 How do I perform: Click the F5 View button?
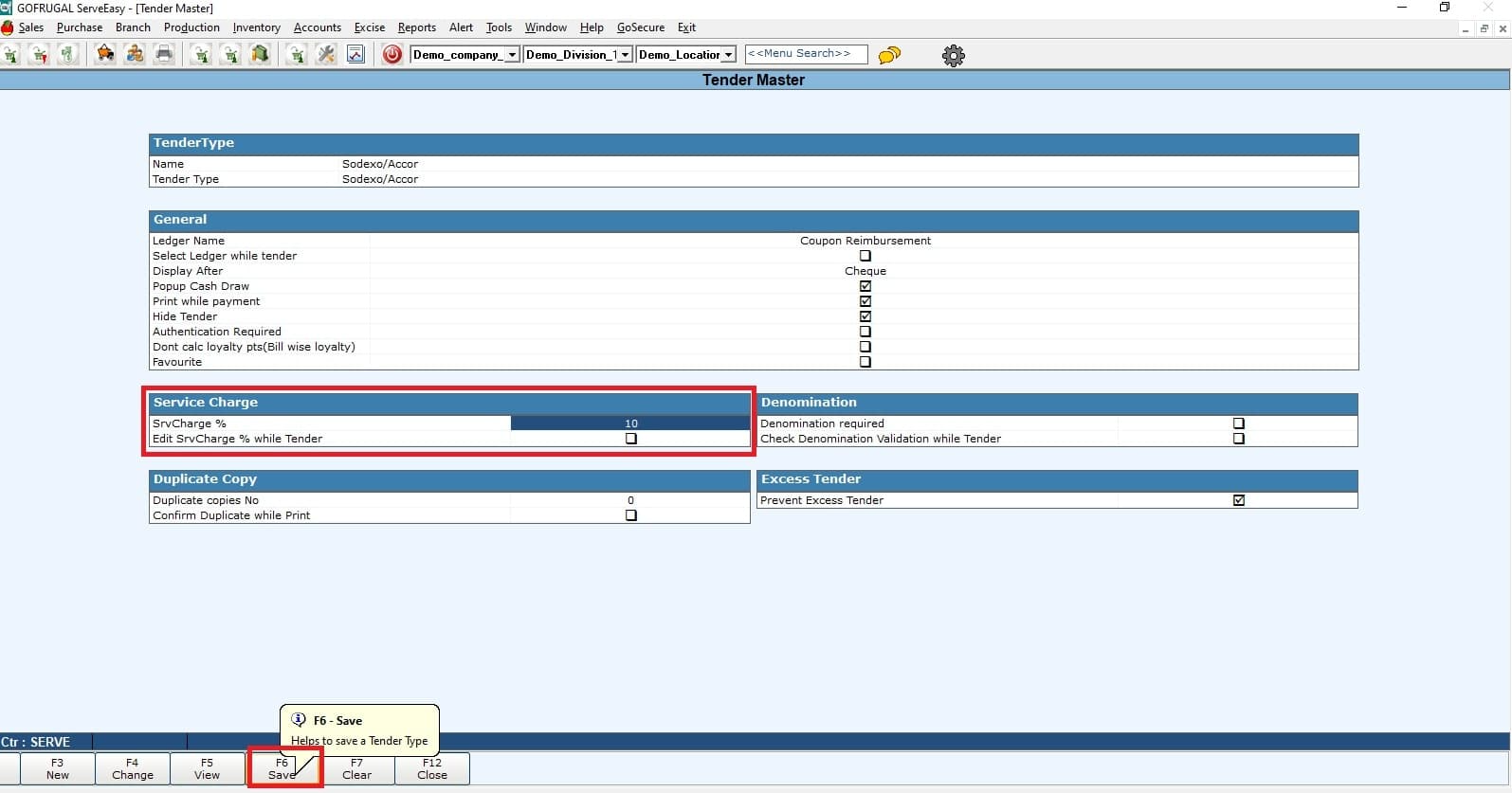pos(208,768)
